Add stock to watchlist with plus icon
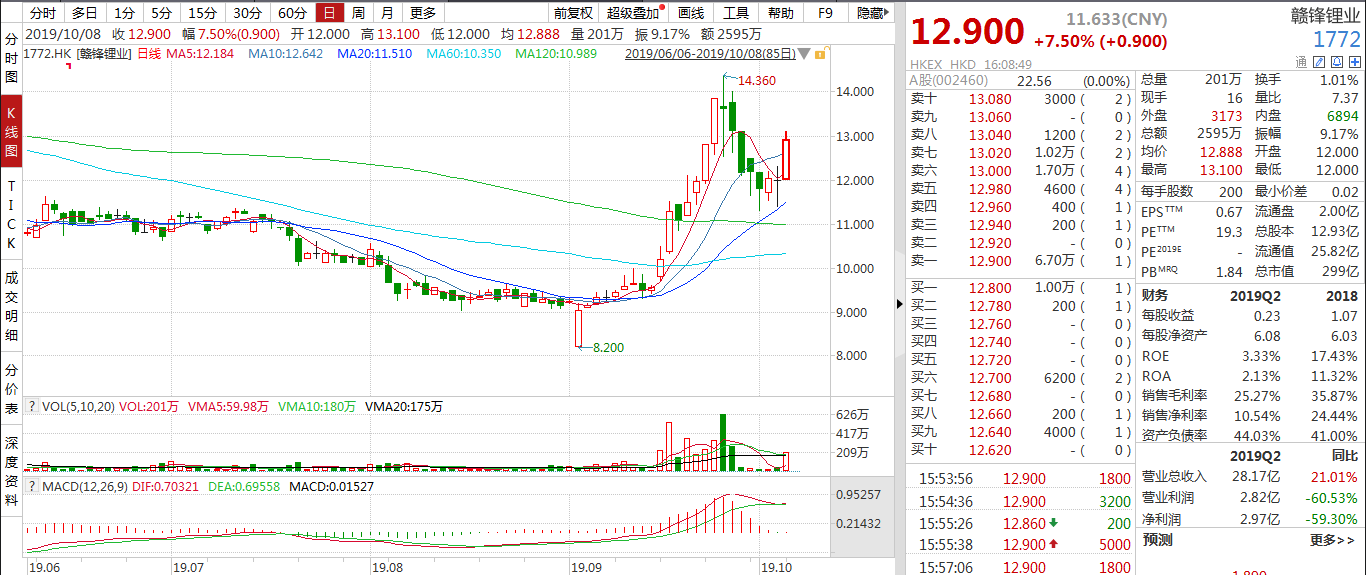 point(1354,62)
